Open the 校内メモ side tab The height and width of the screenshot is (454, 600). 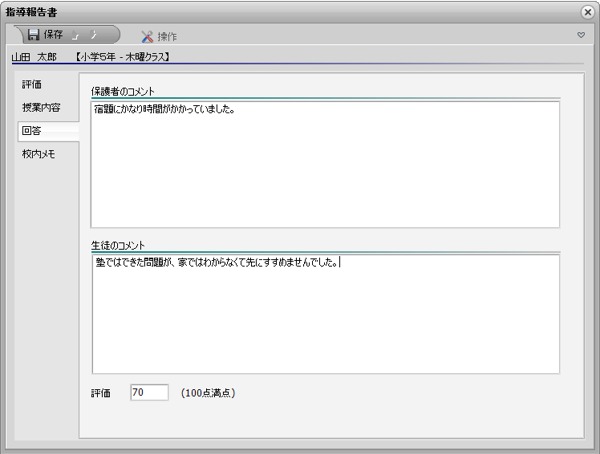pos(38,154)
